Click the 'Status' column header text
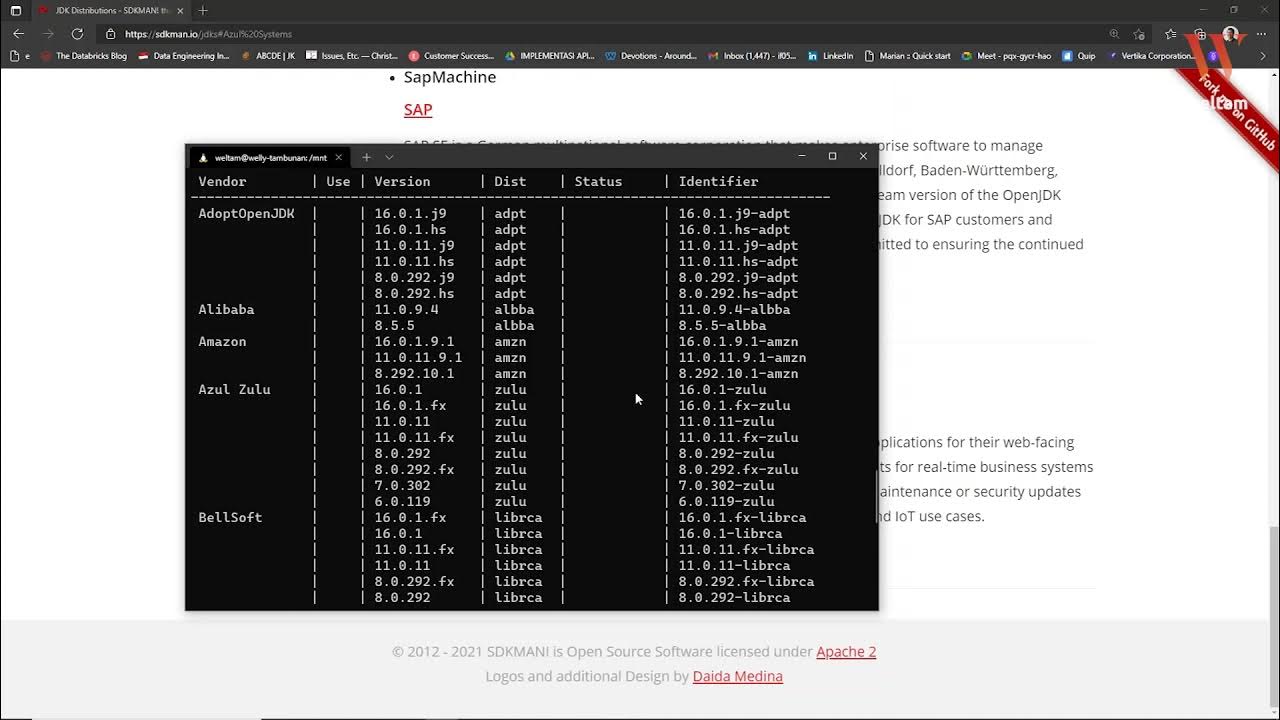The image size is (1280, 720). point(598,181)
